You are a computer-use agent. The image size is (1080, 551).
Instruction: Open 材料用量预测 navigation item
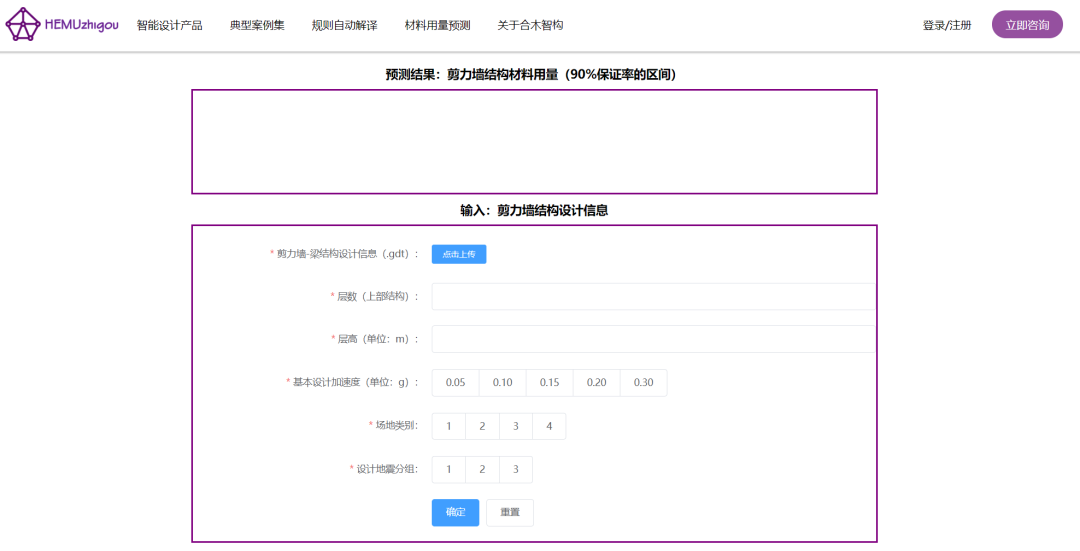tap(437, 25)
